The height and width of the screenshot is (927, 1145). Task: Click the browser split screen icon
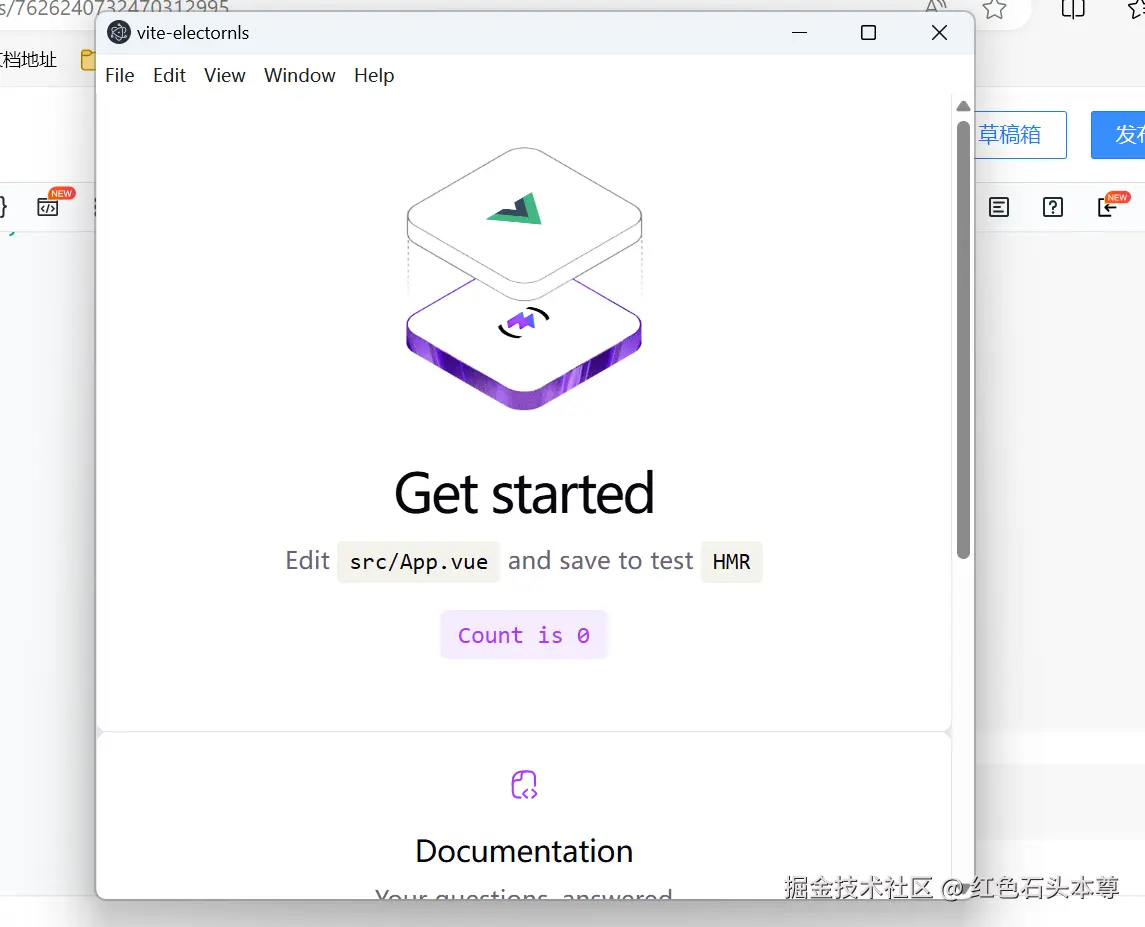click(1073, 9)
